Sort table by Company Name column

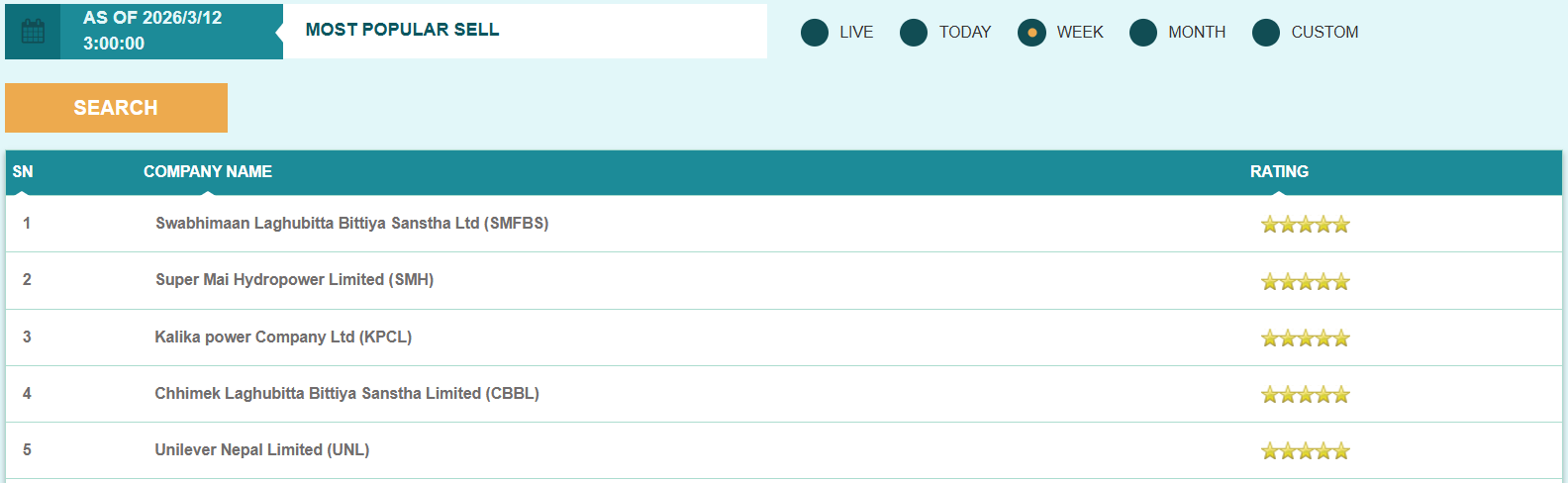point(208,172)
